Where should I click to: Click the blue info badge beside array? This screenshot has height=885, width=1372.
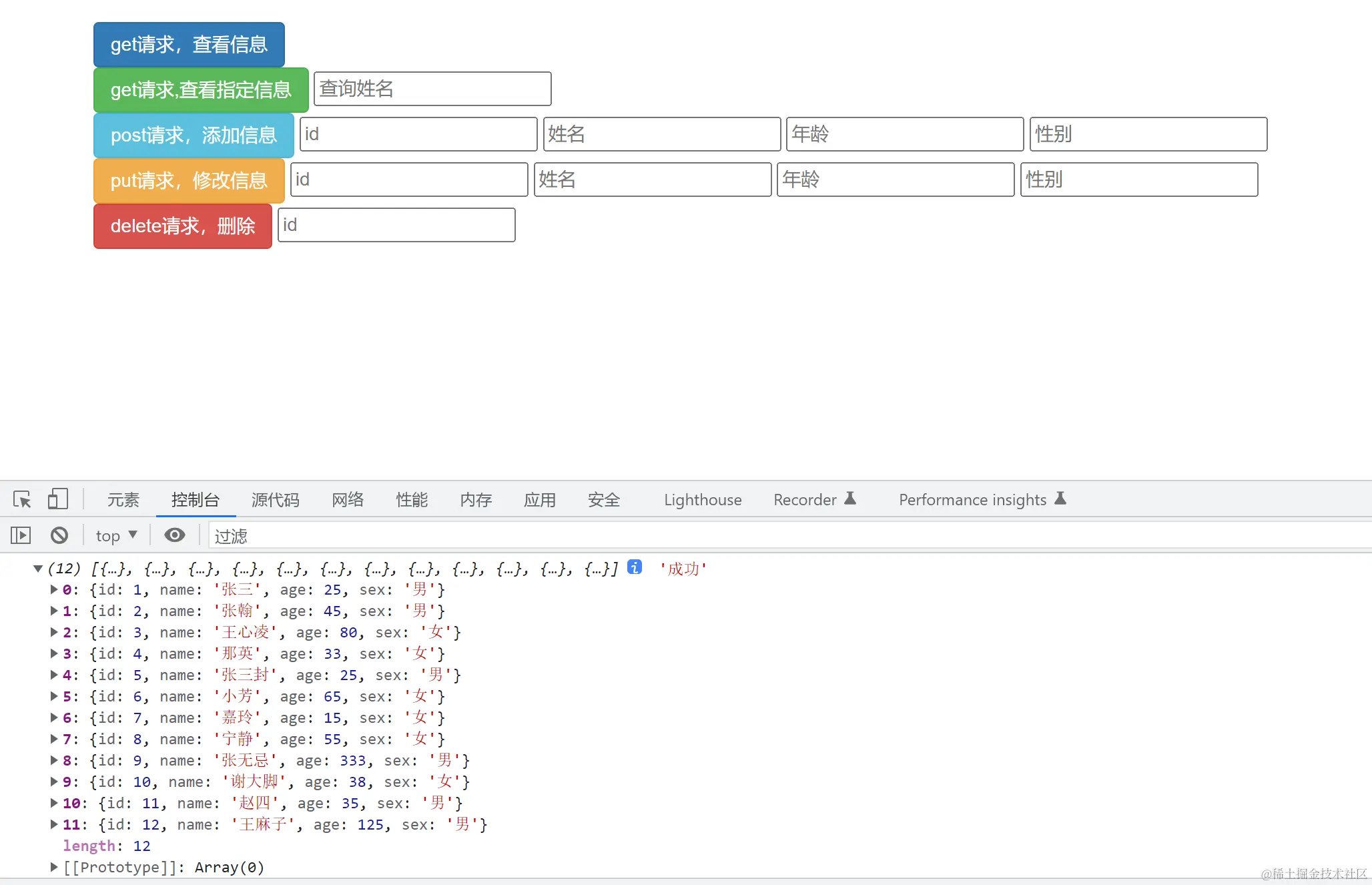635,567
